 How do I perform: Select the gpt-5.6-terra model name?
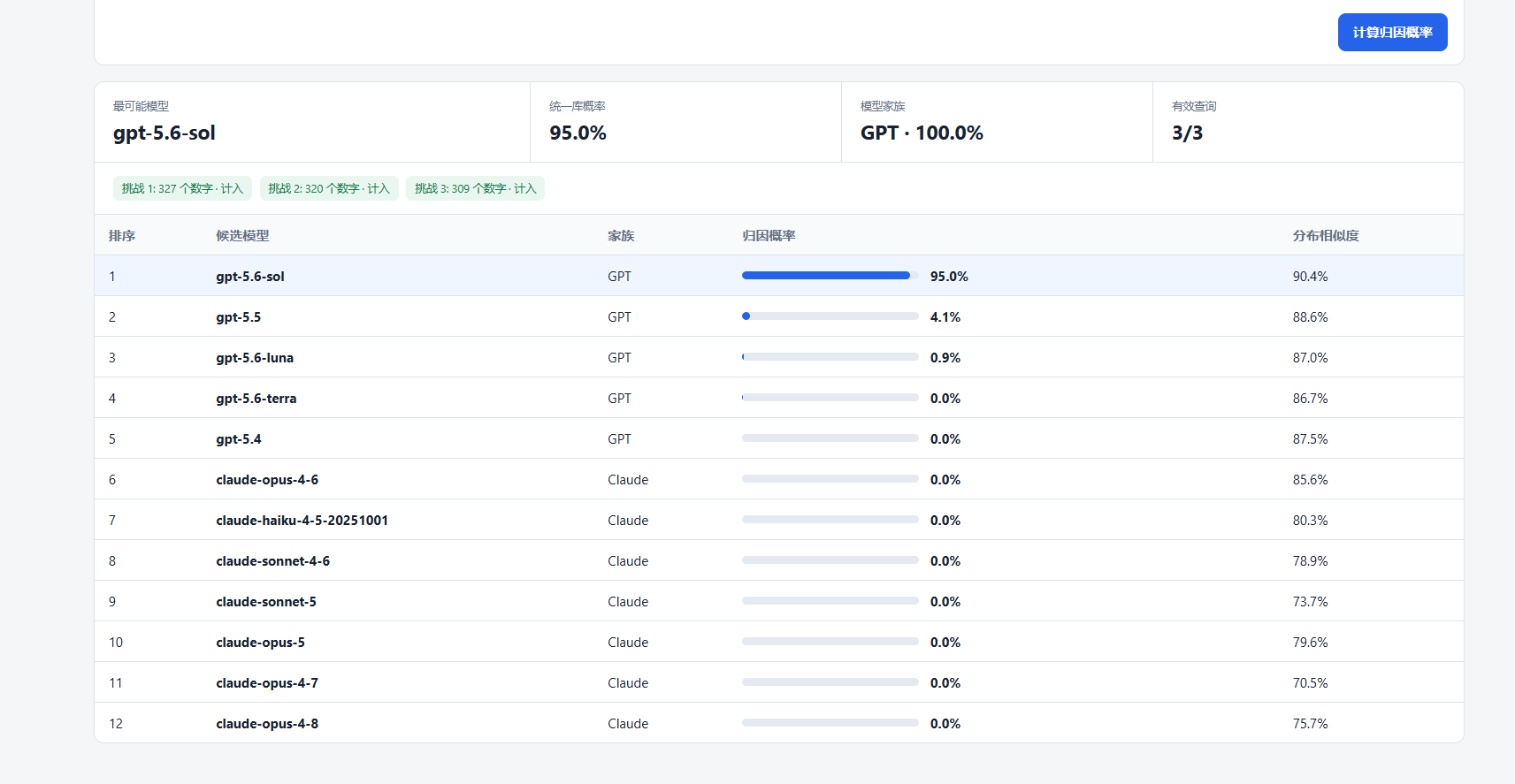(256, 399)
